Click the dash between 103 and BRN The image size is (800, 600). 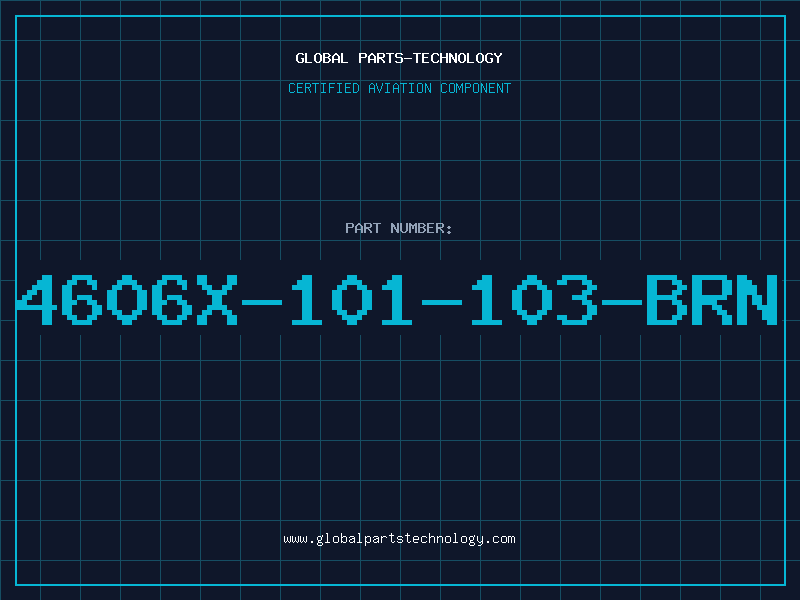[621, 303]
